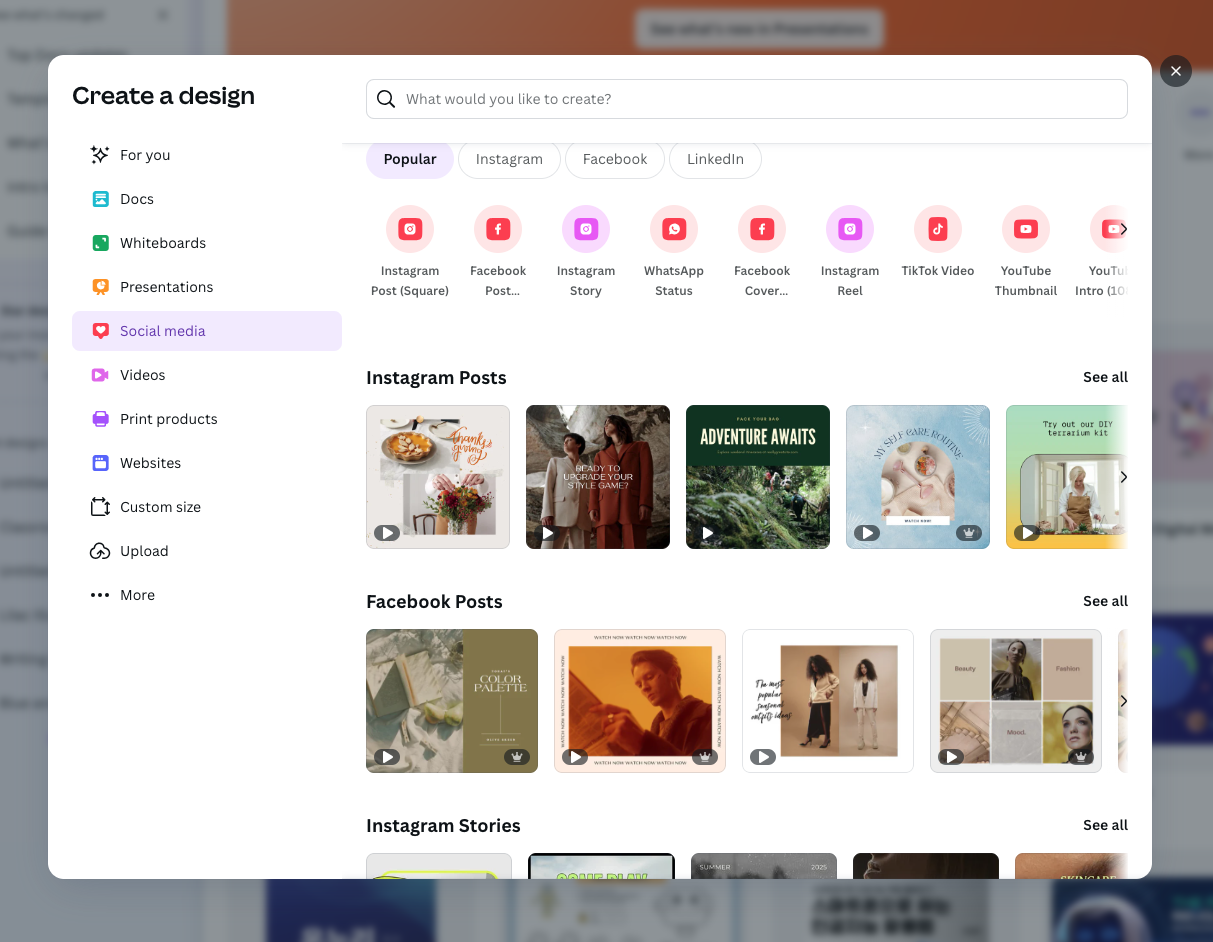See all Facebook Posts

1105,601
